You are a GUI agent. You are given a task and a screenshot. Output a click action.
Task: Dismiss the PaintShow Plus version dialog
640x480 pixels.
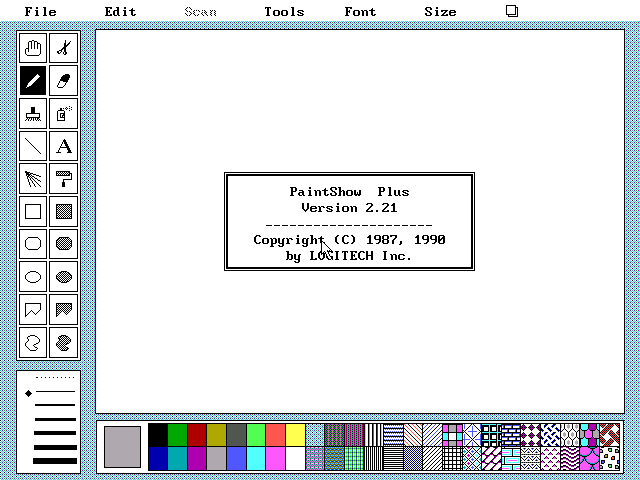click(x=349, y=221)
